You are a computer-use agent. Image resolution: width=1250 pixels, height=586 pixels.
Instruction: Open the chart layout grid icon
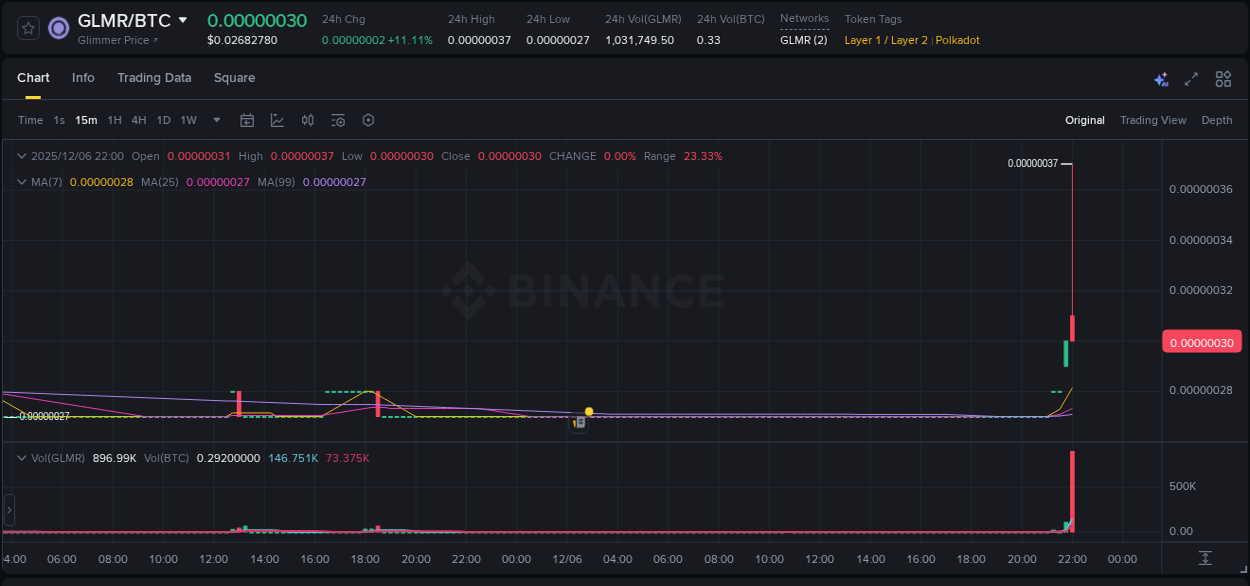tap(1223, 78)
